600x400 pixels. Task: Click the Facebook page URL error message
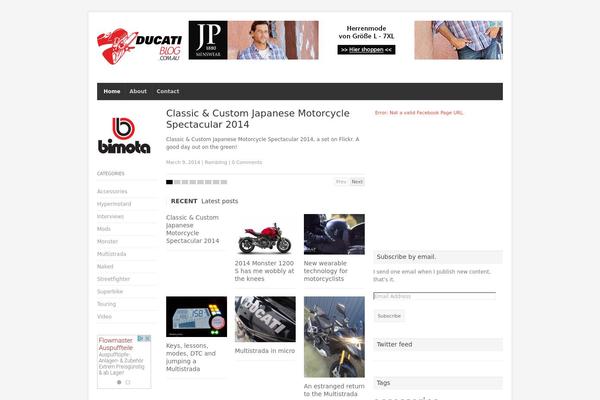coord(419,113)
